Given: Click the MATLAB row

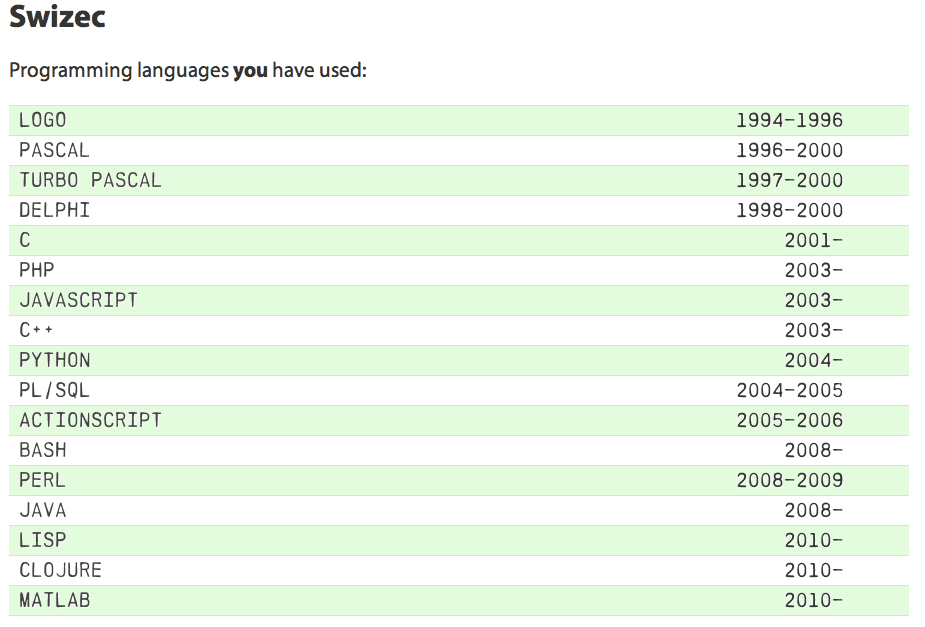Looking at the screenshot, I should point(459,600).
